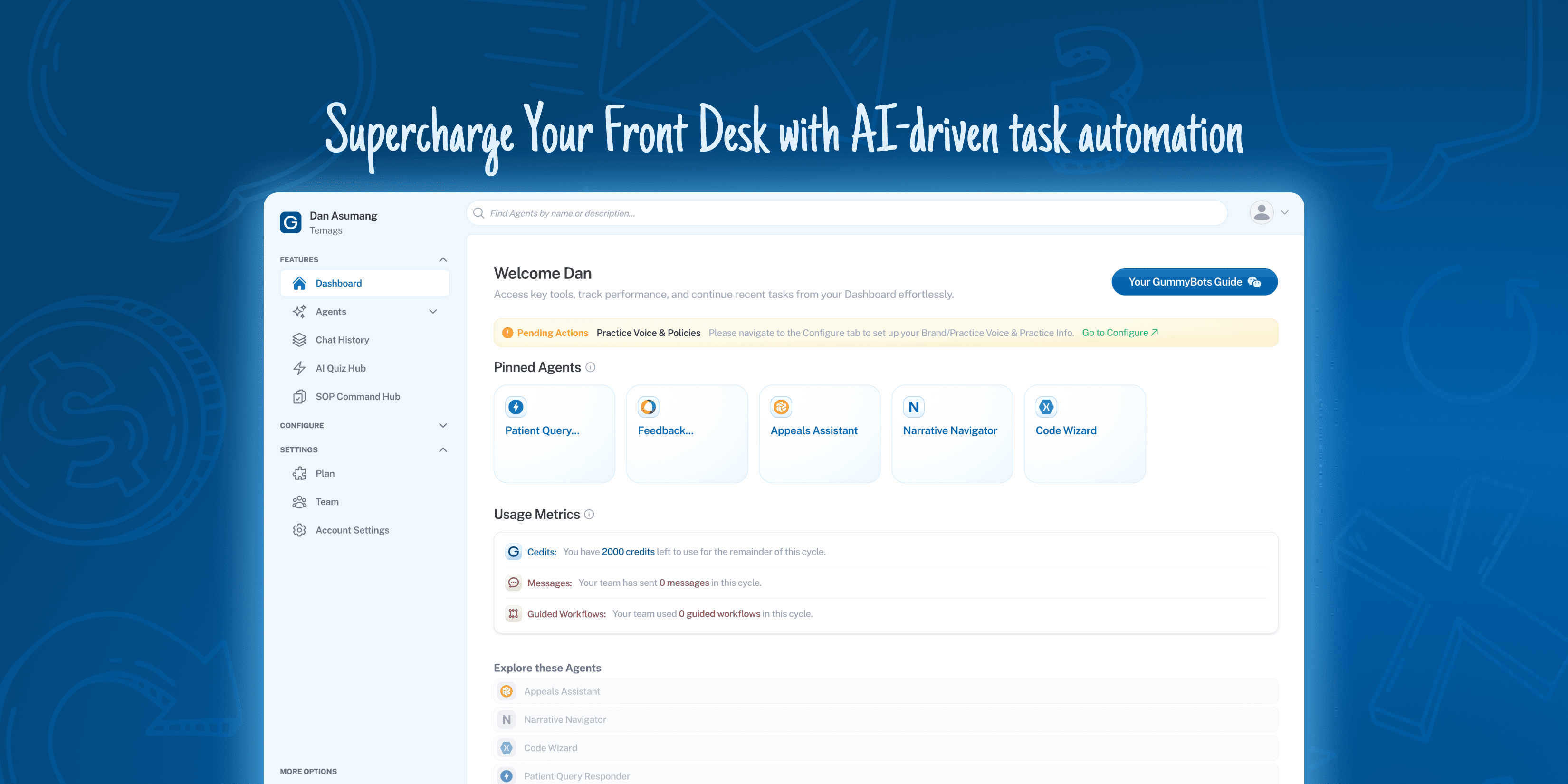This screenshot has height=784, width=1568.
Task: Select Code Wizard in Explore list
Action: (886, 747)
